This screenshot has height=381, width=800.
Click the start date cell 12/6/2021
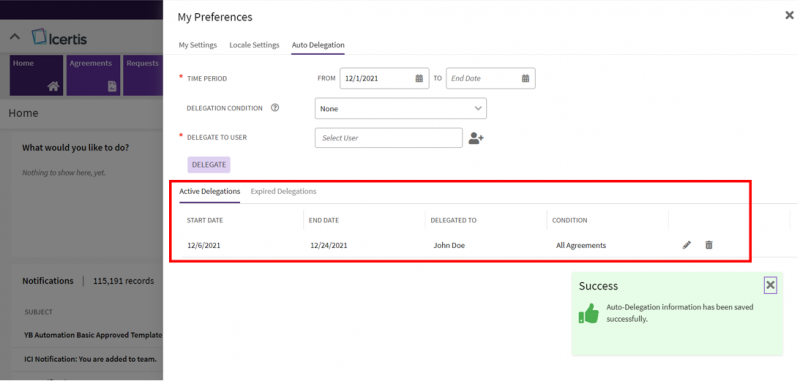(x=204, y=245)
